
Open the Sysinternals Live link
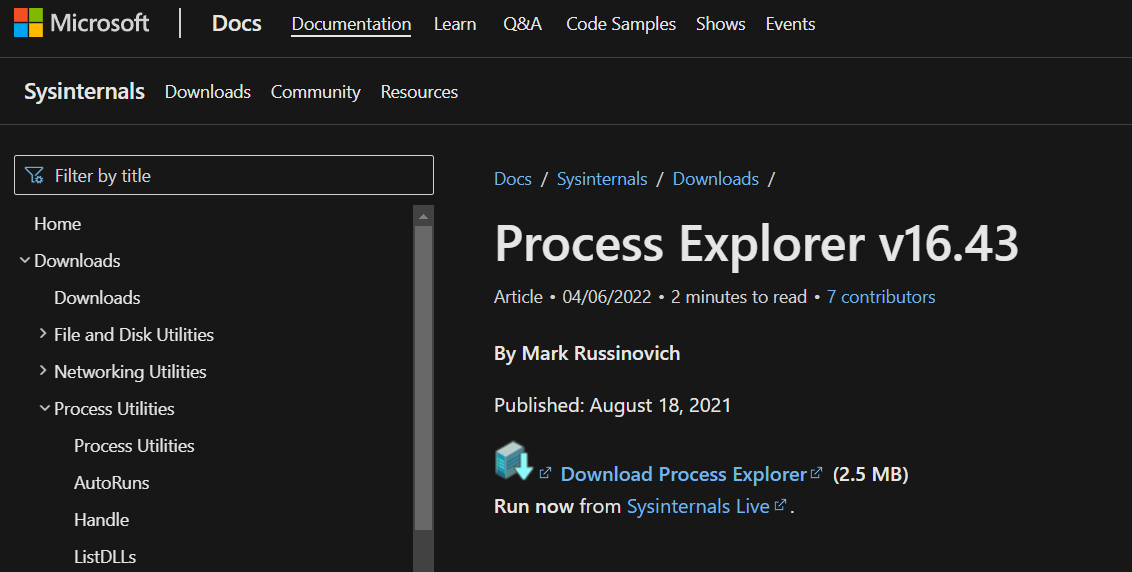pos(698,506)
